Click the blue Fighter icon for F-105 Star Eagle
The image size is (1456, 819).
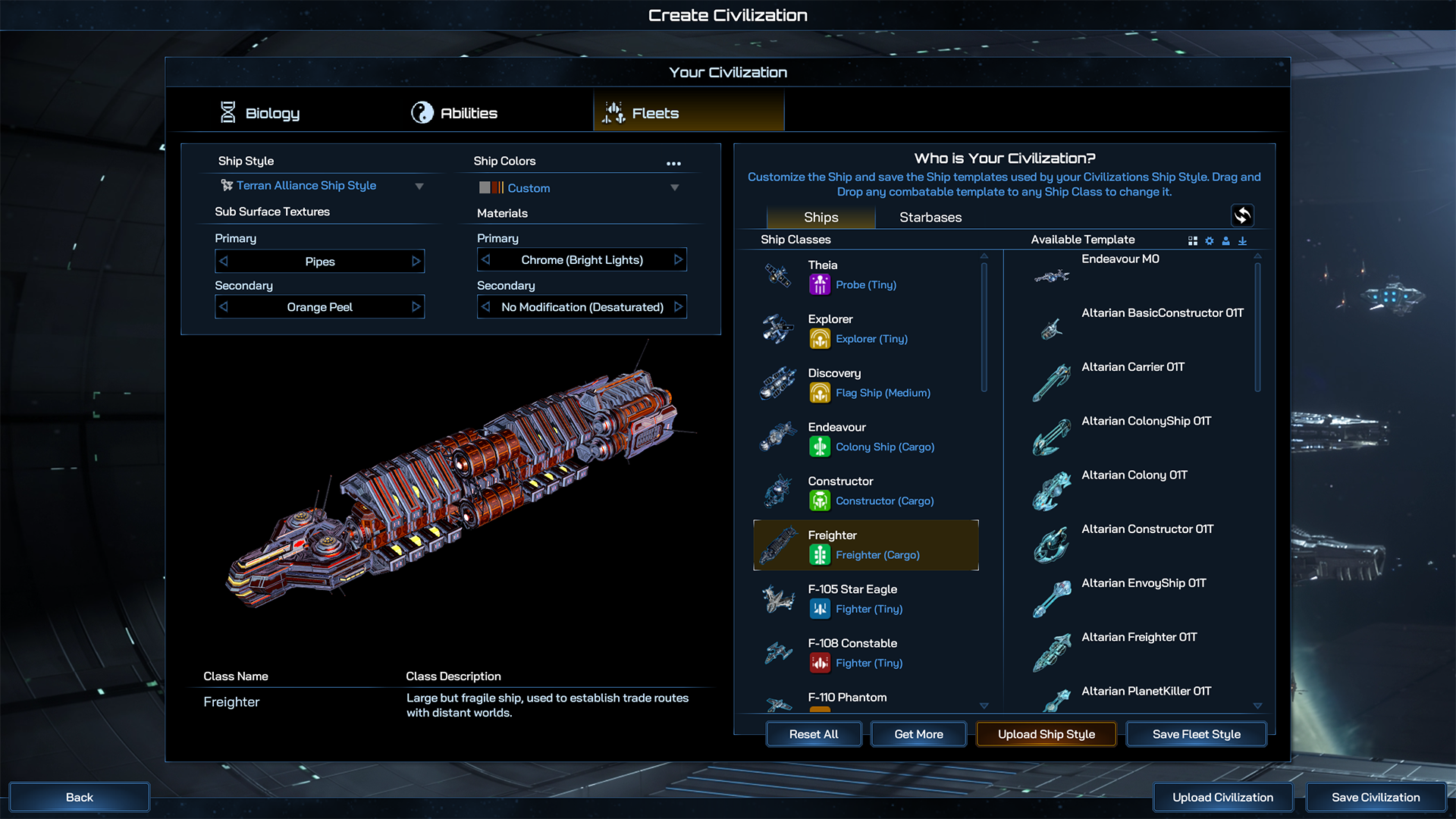820,608
